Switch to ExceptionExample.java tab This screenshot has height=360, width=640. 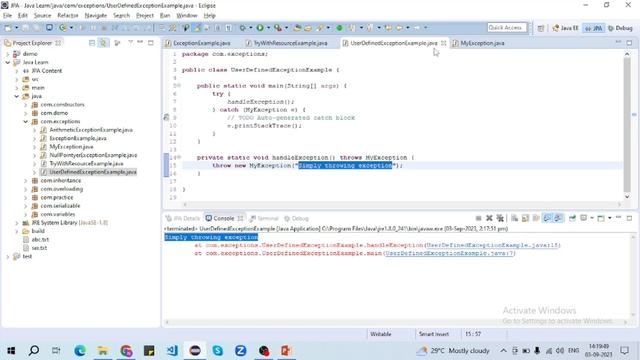pos(202,43)
